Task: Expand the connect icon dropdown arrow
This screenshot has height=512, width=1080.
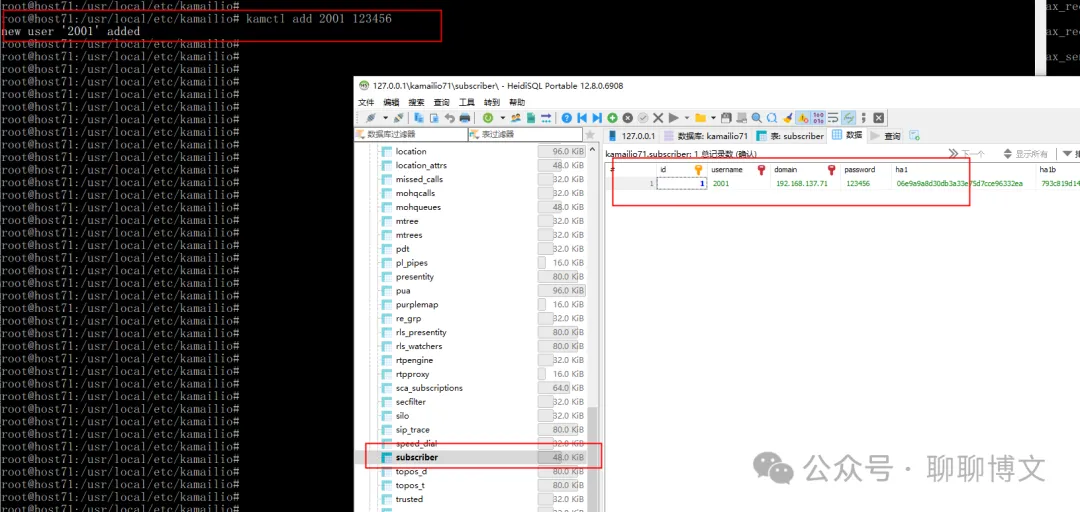Action: coord(386,118)
